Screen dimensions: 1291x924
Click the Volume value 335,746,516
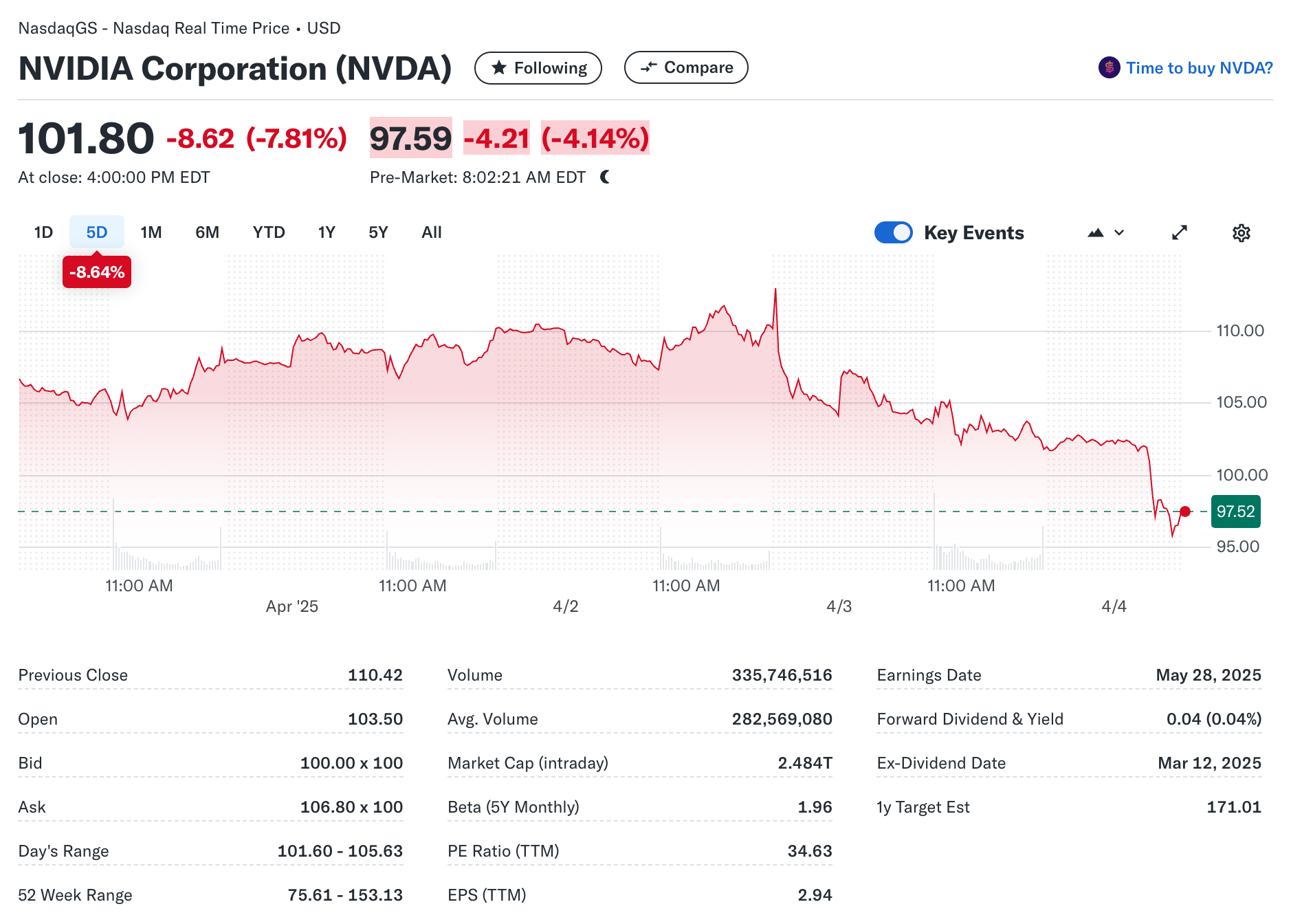[x=782, y=675]
